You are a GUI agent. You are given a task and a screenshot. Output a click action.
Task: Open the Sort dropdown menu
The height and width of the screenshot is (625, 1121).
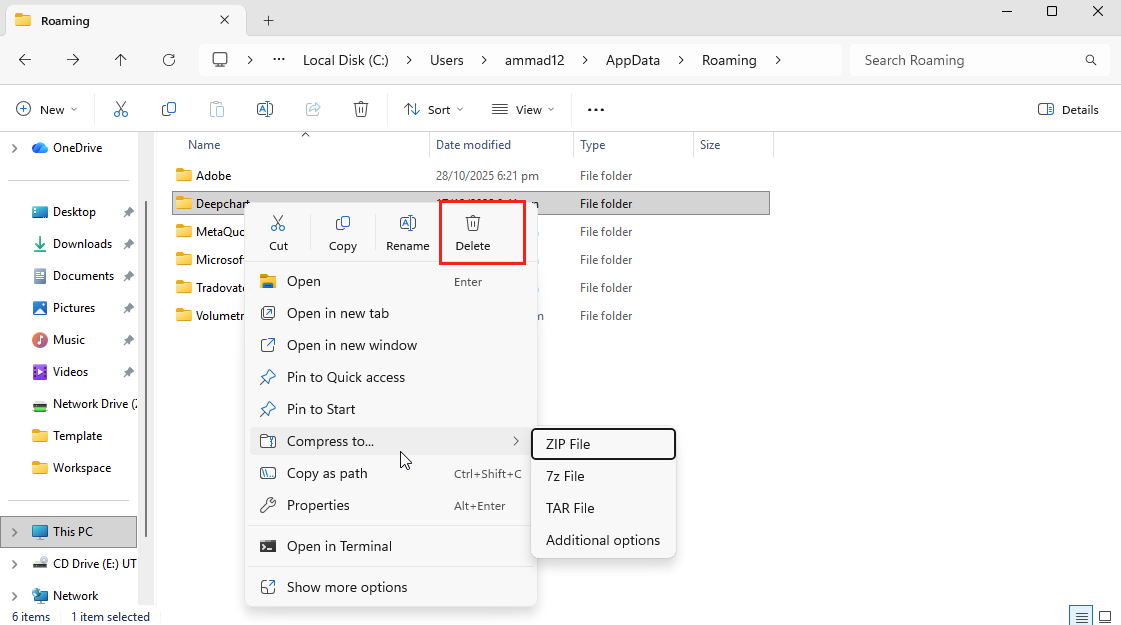pyautogui.click(x=434, y=109)
